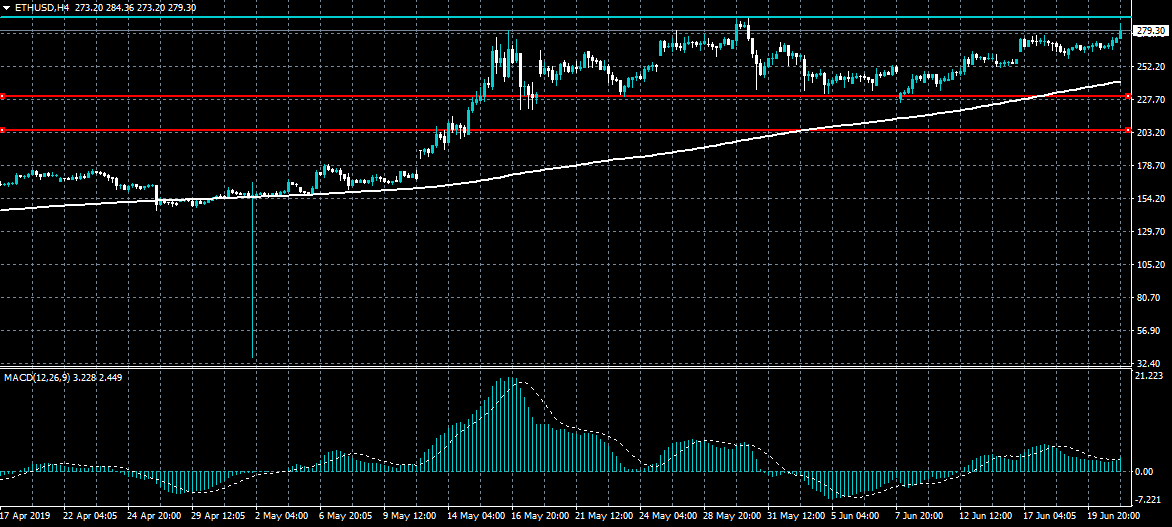Click the 9 May 12:00 time label
Screen dimensions: 1172x527
tap(410, 516)
